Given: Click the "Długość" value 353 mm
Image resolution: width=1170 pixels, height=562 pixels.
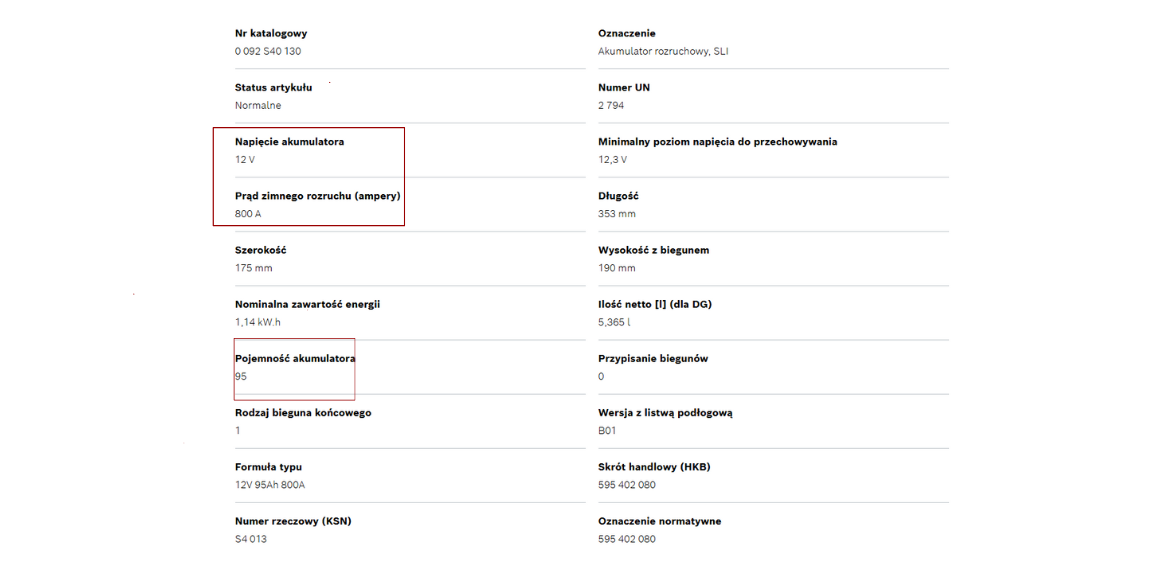Looking at the screenshot, I should (x=616, y=214).
